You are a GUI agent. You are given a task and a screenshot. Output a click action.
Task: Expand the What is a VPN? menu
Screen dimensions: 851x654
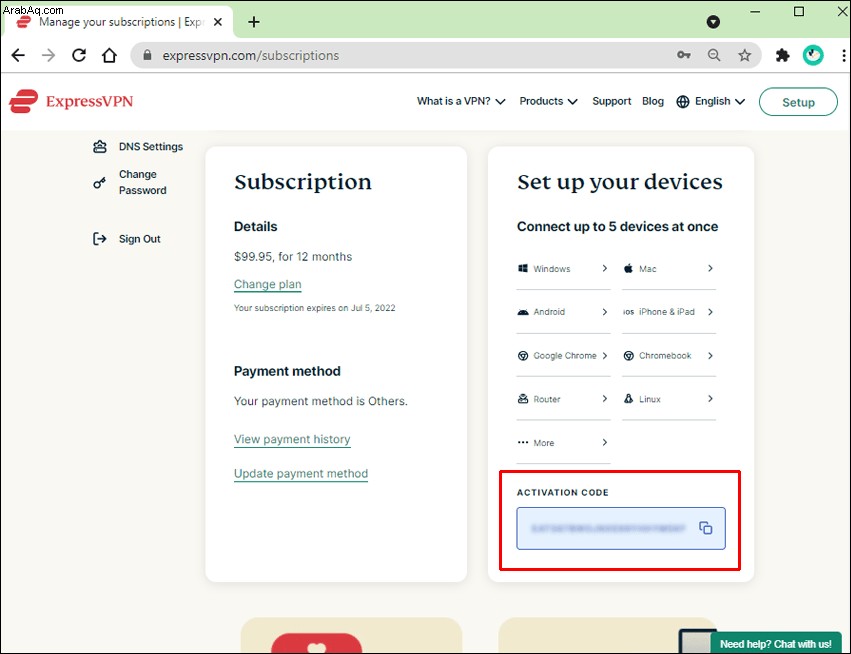tap(461, 101)
